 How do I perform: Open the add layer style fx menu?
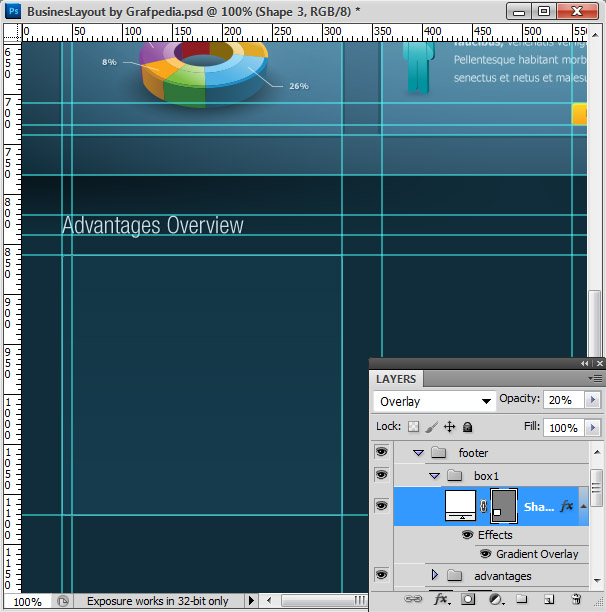pos(443,599)
